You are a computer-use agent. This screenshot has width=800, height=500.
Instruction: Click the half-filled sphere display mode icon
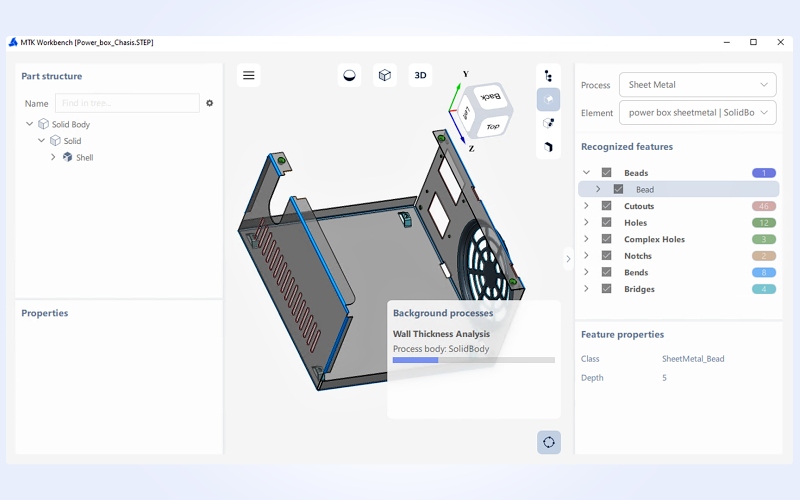pos(349,75)
